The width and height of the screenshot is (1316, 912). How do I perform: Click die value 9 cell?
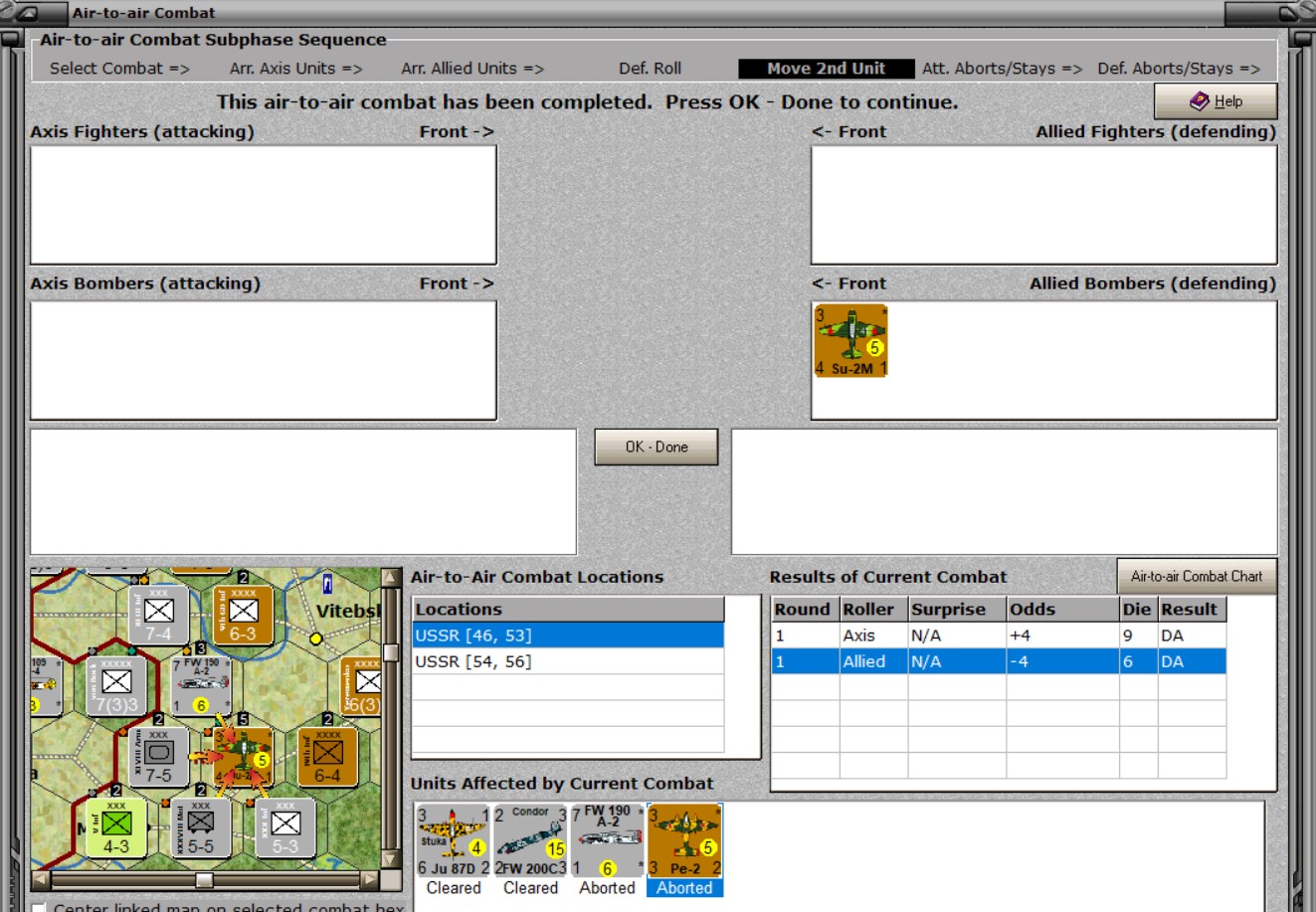coord(1138,636)
